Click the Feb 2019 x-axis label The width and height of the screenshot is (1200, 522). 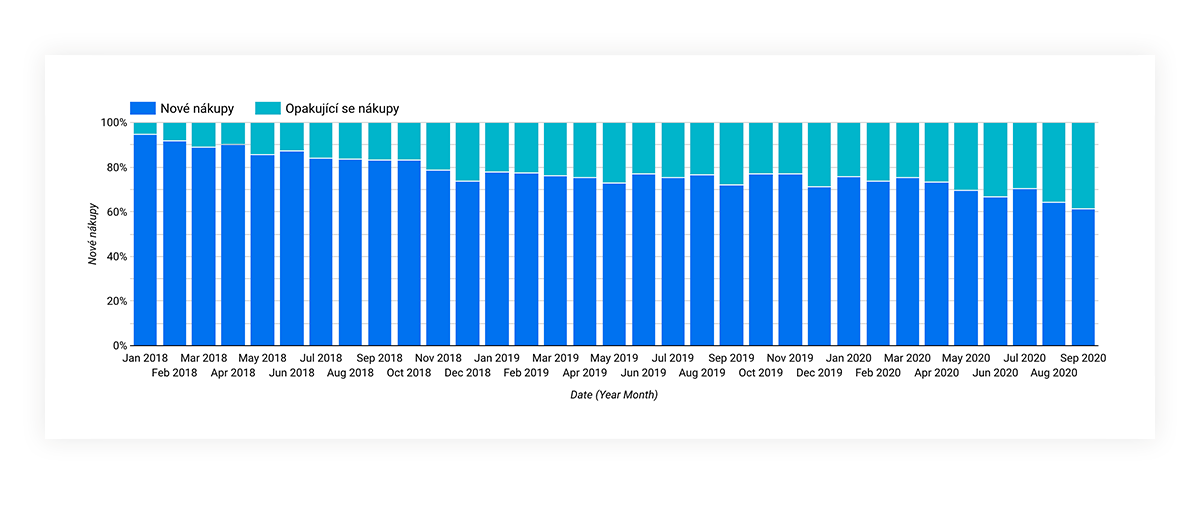[x=526, y=373]
